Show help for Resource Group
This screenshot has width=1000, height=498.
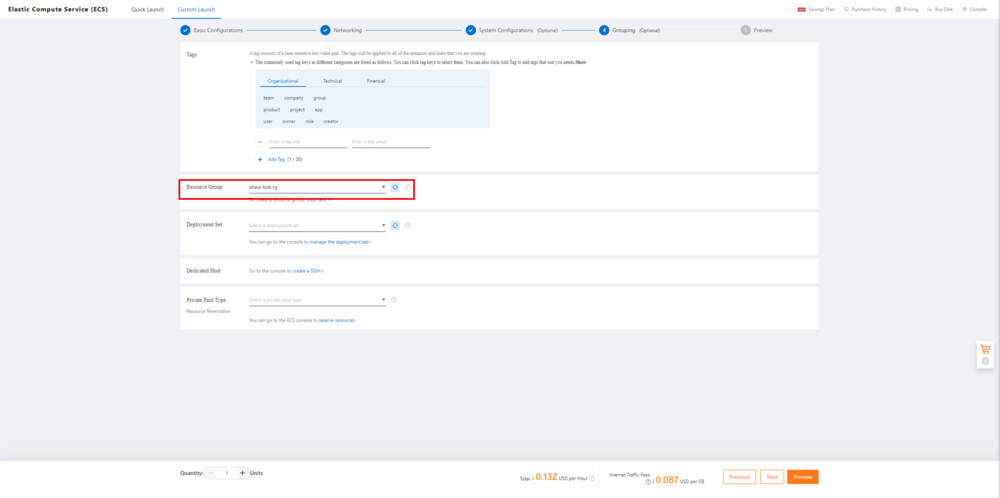(x=408, y=187)
